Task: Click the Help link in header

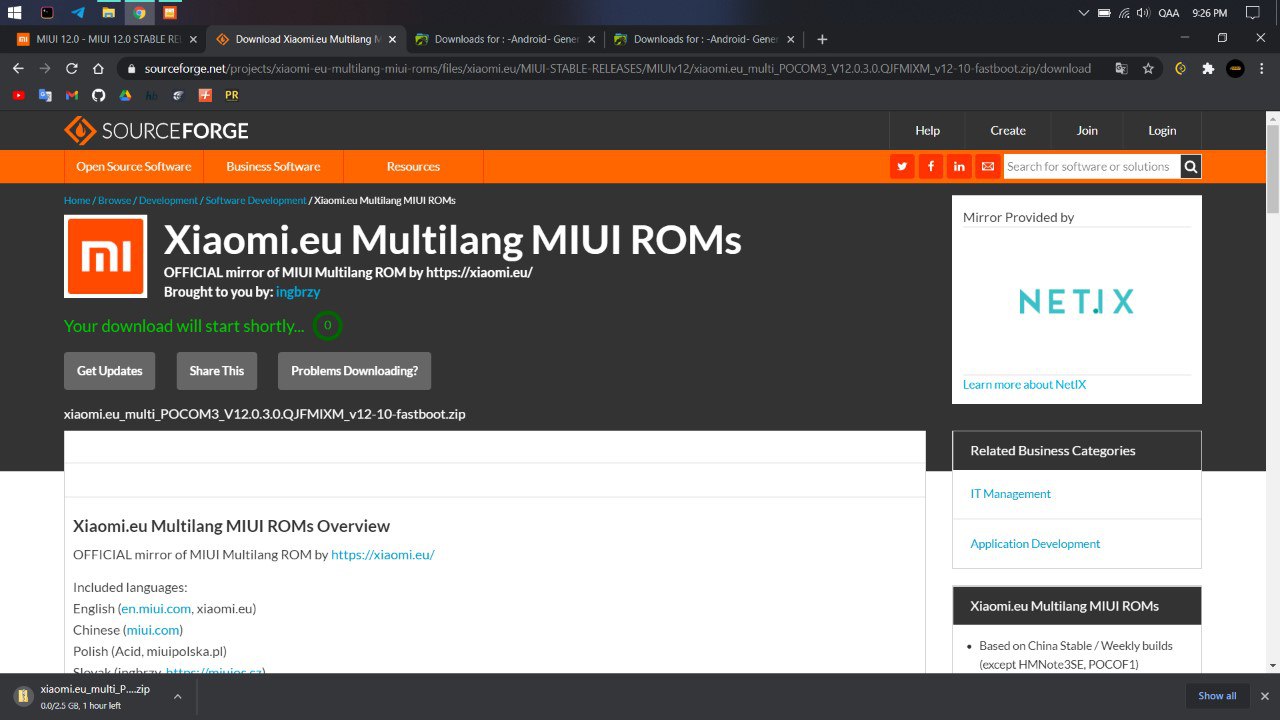Action: (927, 131)
